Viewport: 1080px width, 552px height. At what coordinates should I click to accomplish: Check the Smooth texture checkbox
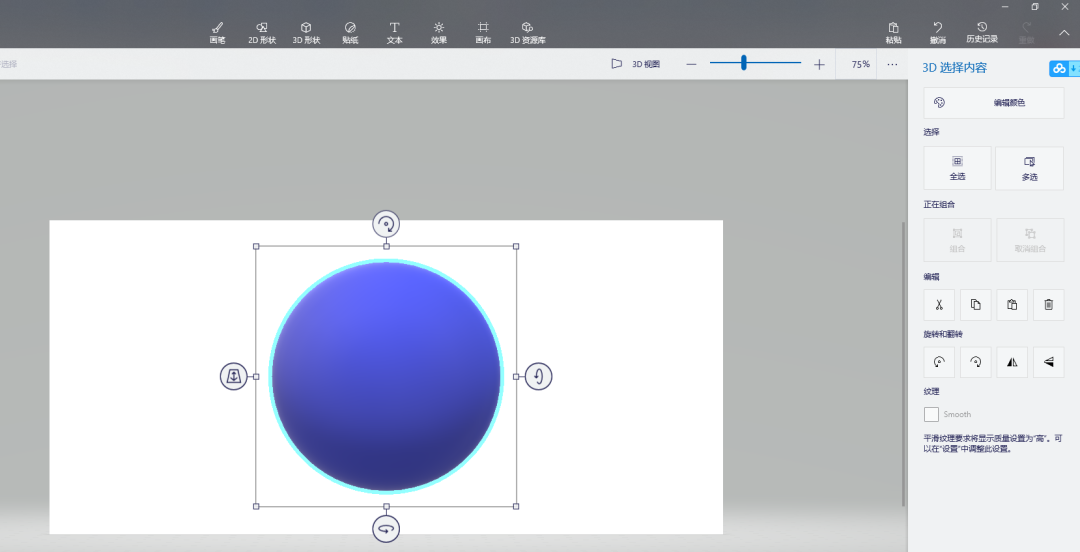(x=931, y=414)
